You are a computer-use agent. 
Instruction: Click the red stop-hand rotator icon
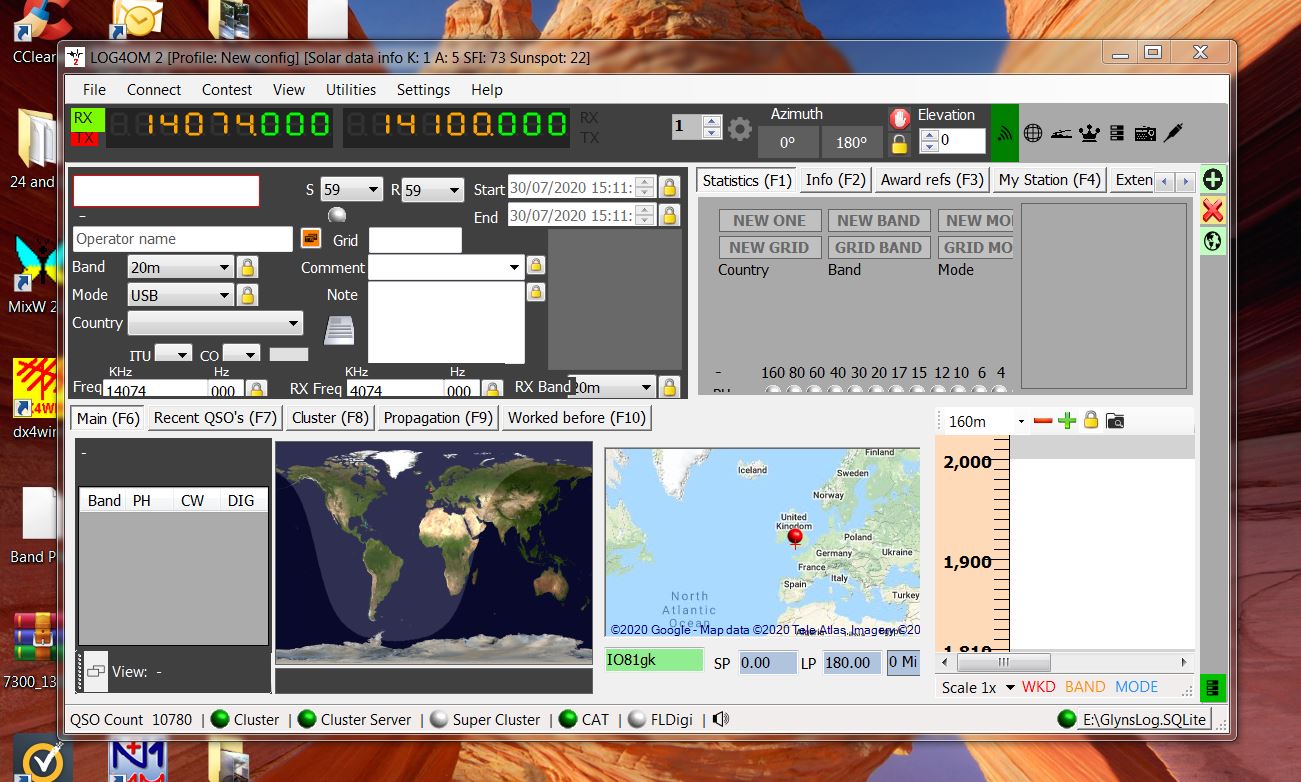[899, 118]
